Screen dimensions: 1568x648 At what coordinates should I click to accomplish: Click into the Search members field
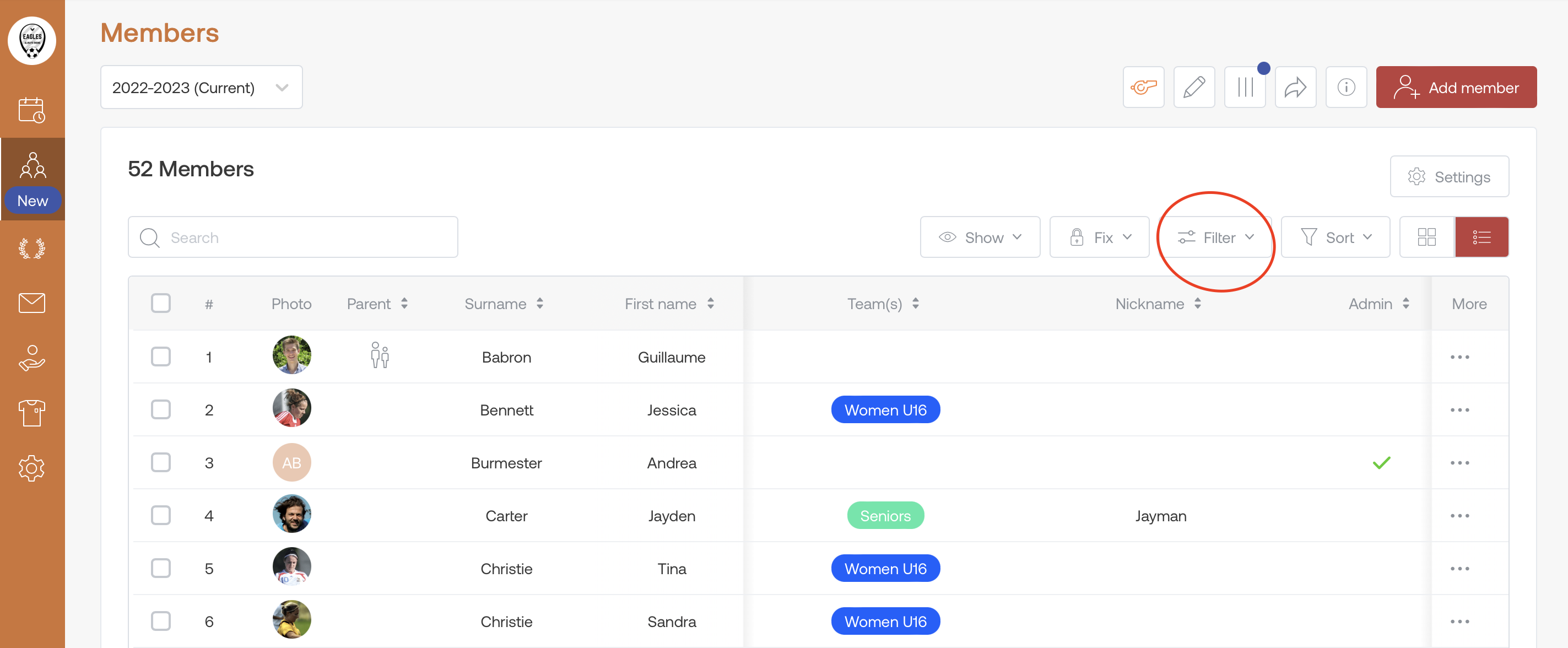click(x=293, y=237)
